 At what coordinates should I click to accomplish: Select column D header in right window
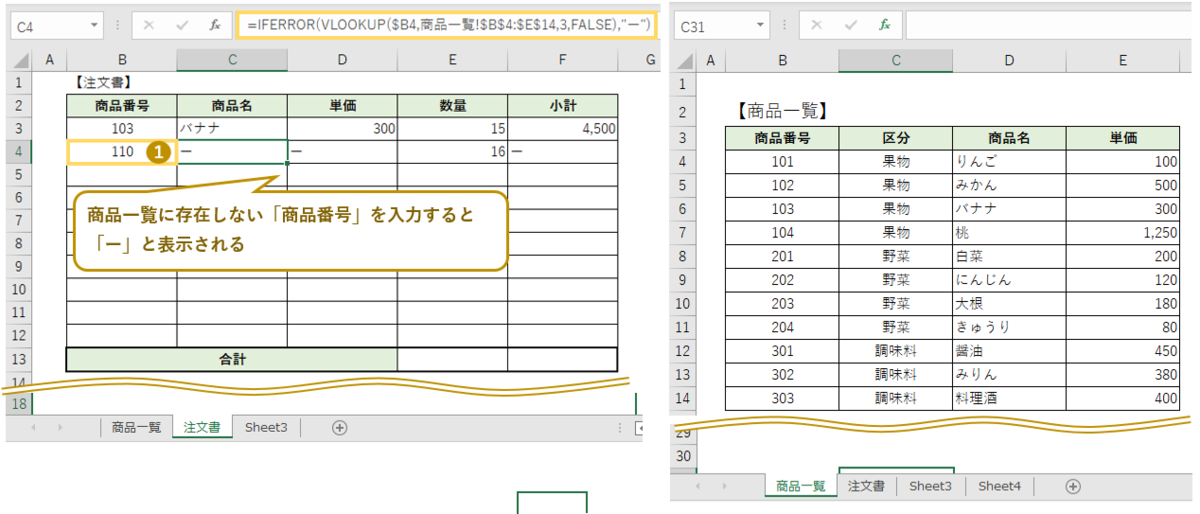[x=1009, y=61]
